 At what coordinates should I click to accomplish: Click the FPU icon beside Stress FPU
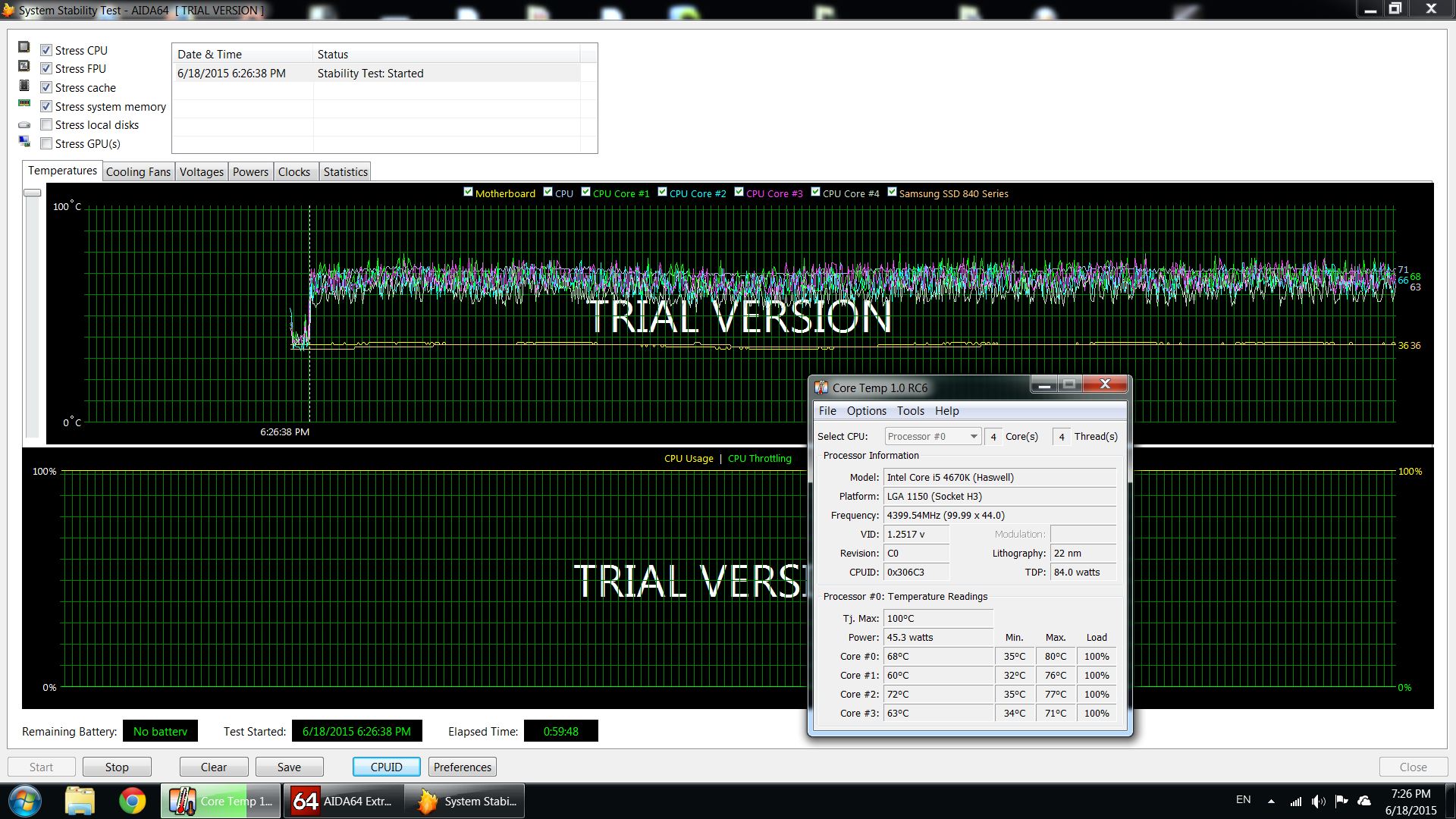[x=24, y=66]
